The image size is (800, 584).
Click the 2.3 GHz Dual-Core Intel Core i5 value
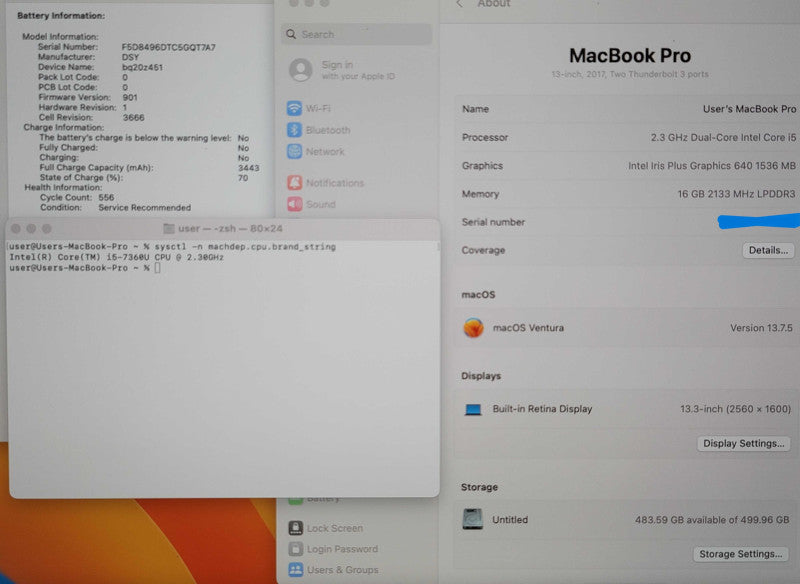point(723,138)
